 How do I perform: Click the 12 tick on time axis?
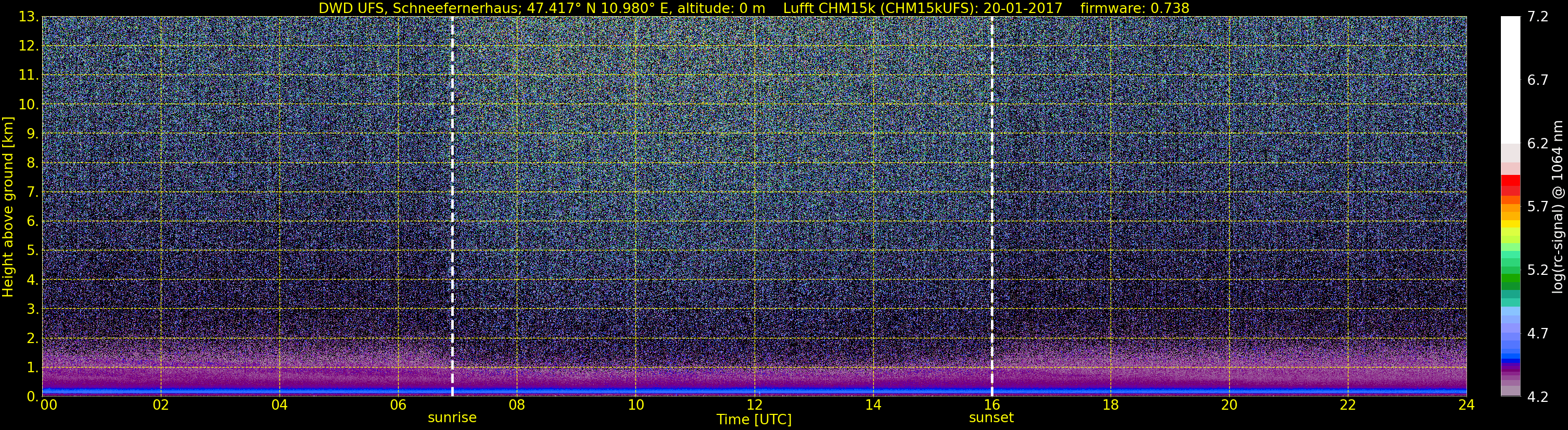(754, 405)
